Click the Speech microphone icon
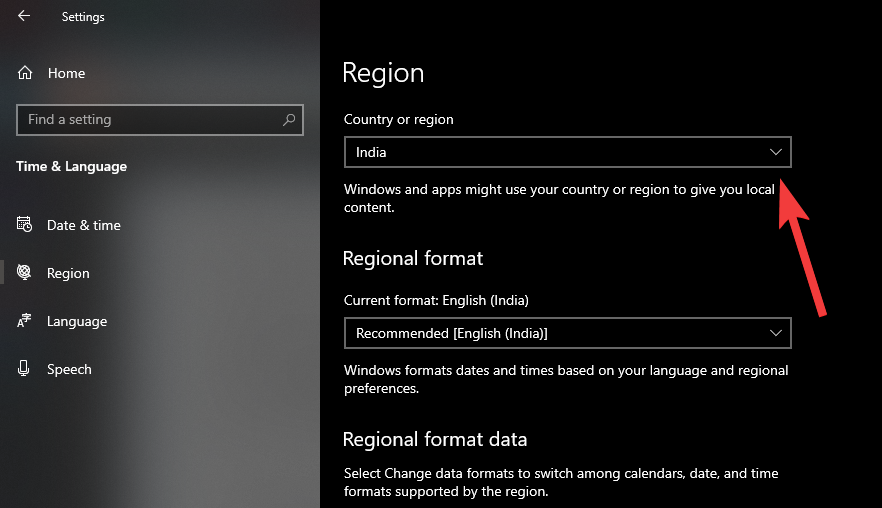882x508 pixels. coord(25,369)
